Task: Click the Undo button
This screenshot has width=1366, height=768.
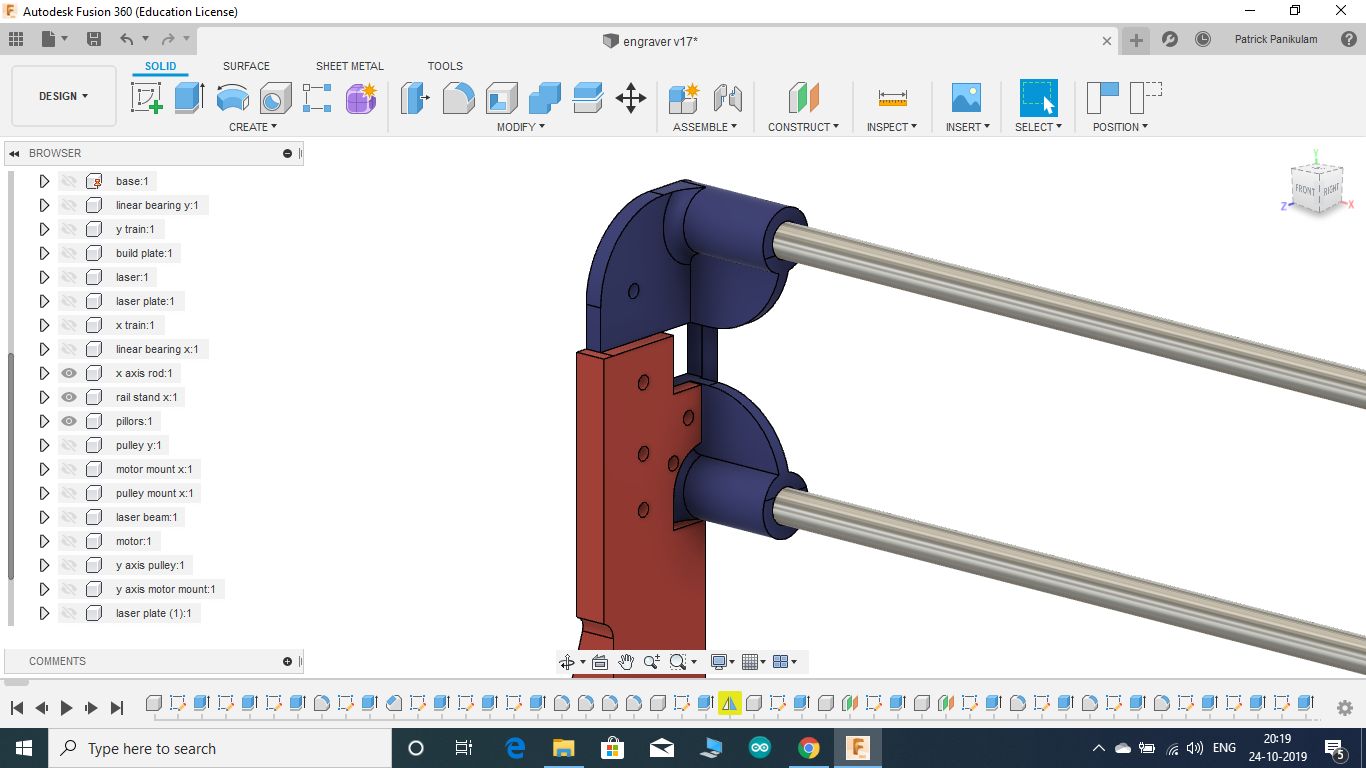Action: coord(125,37)
